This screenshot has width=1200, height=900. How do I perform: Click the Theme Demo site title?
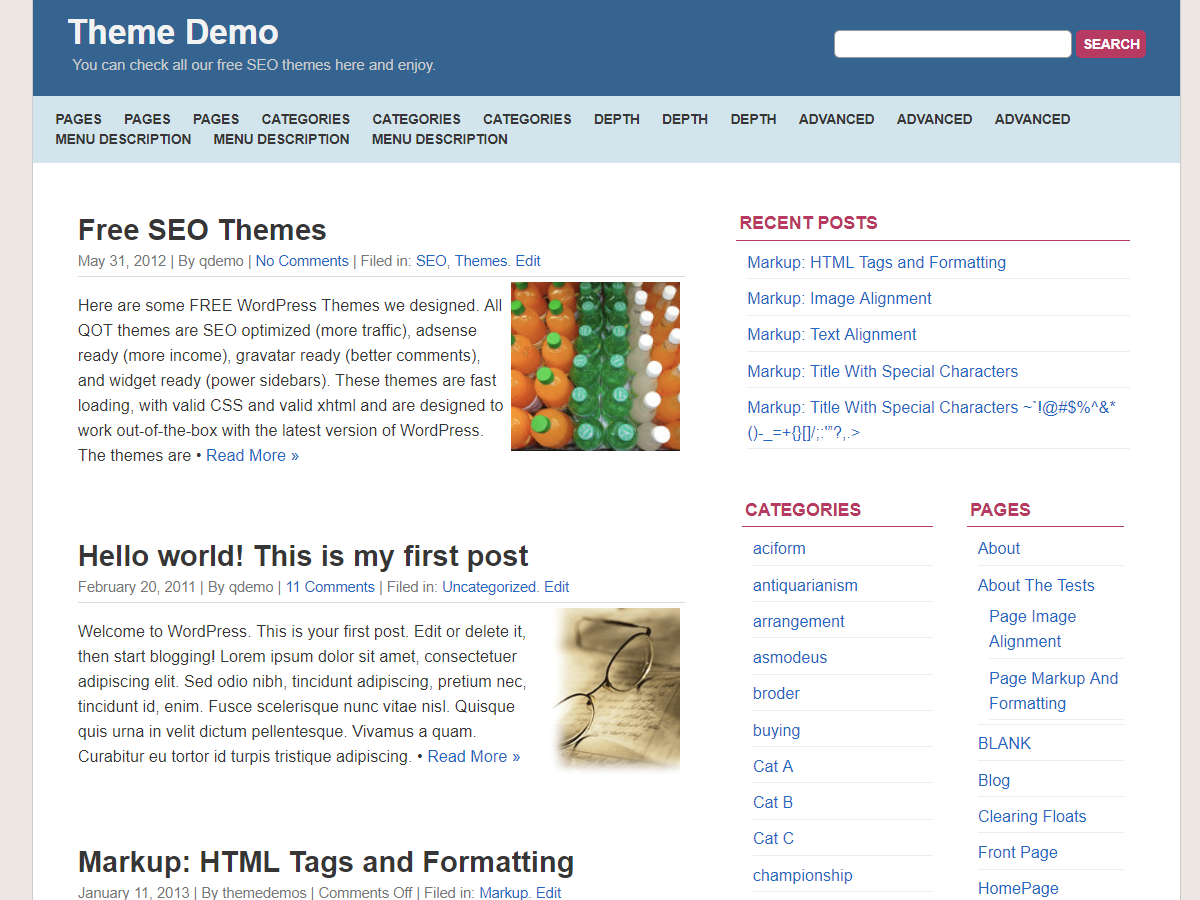[172, 31]
